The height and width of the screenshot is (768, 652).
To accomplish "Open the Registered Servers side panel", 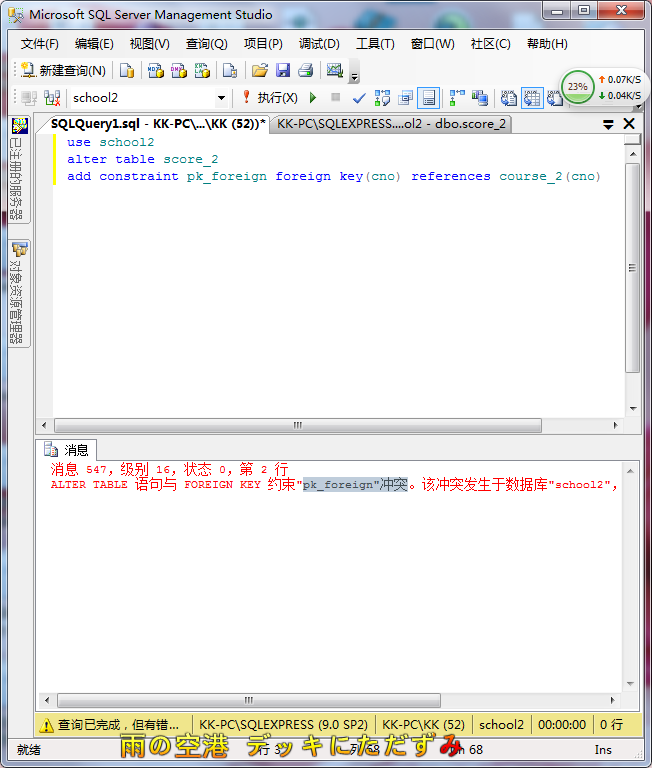I will pos(19,169).
